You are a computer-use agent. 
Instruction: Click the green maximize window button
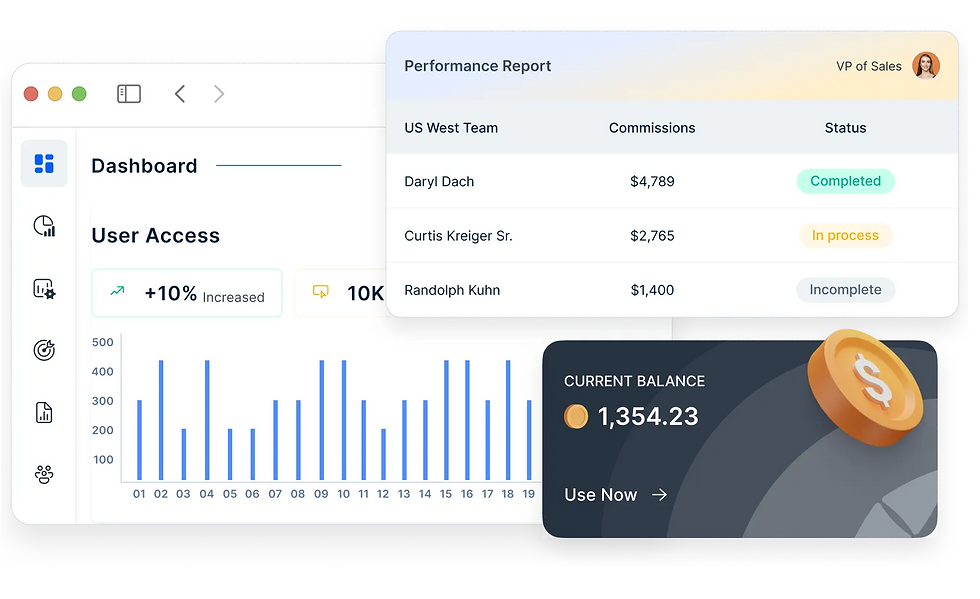pos(79,94)
